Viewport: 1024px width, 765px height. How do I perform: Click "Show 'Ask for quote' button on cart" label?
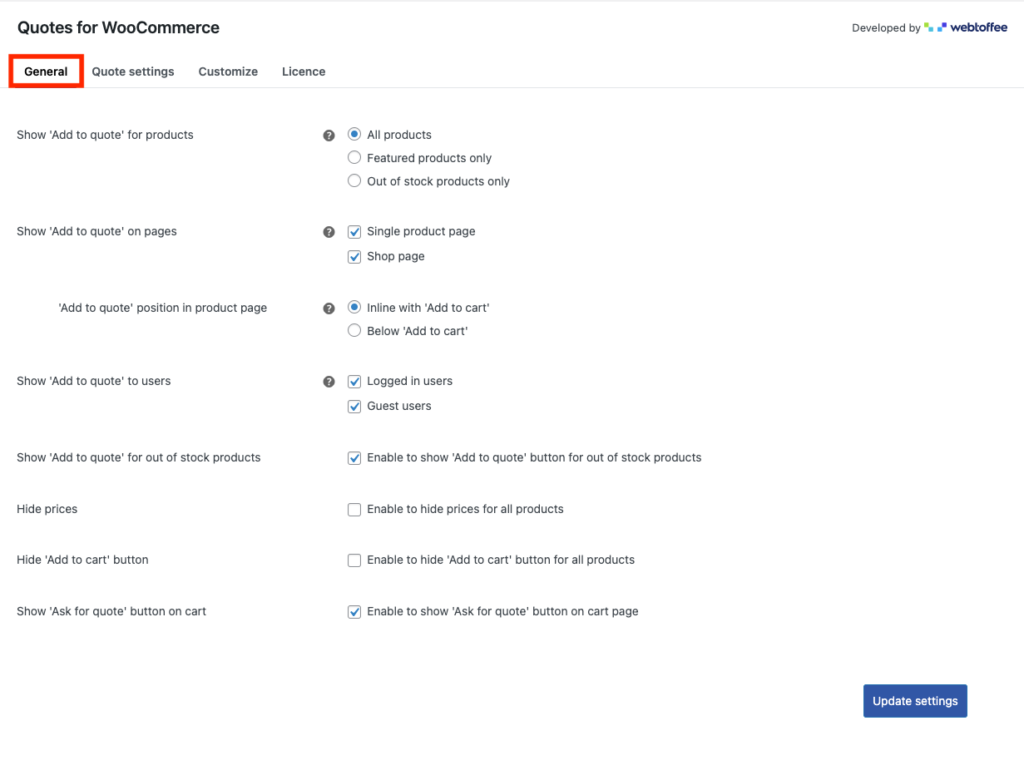click(x=111, y=611)
